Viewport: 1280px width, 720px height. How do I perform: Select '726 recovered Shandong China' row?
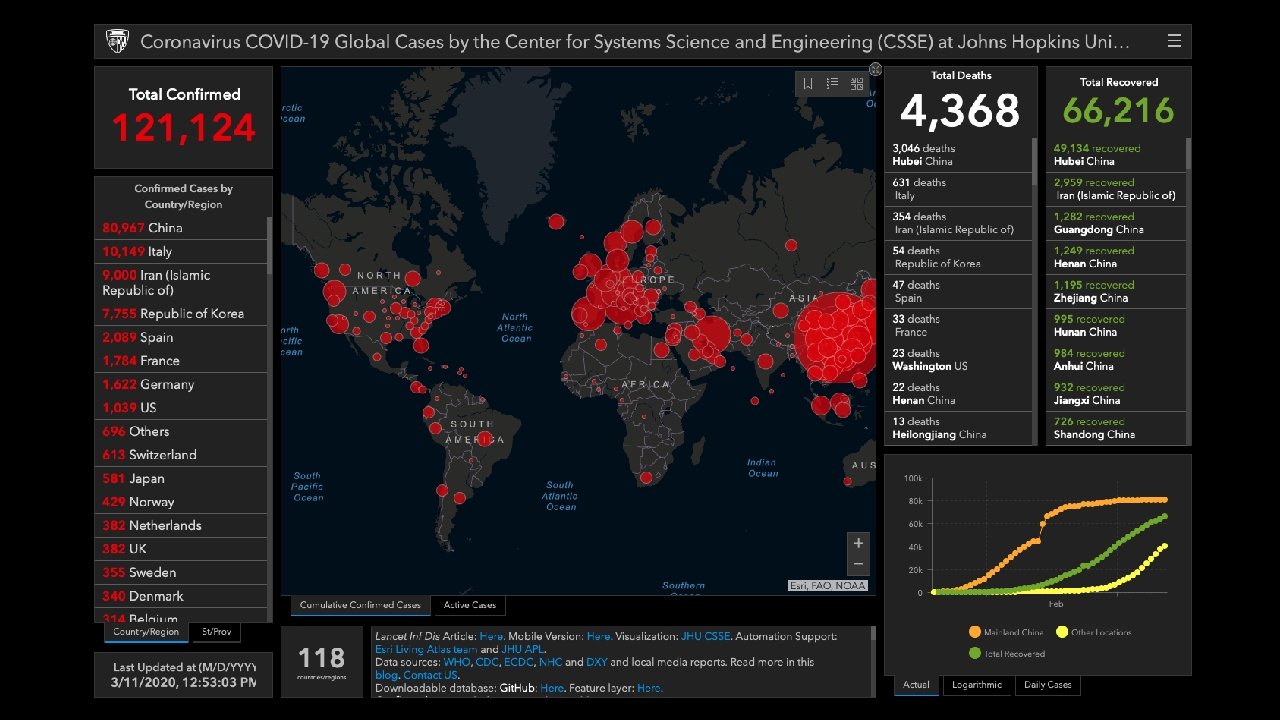[x=1116, y=428]
